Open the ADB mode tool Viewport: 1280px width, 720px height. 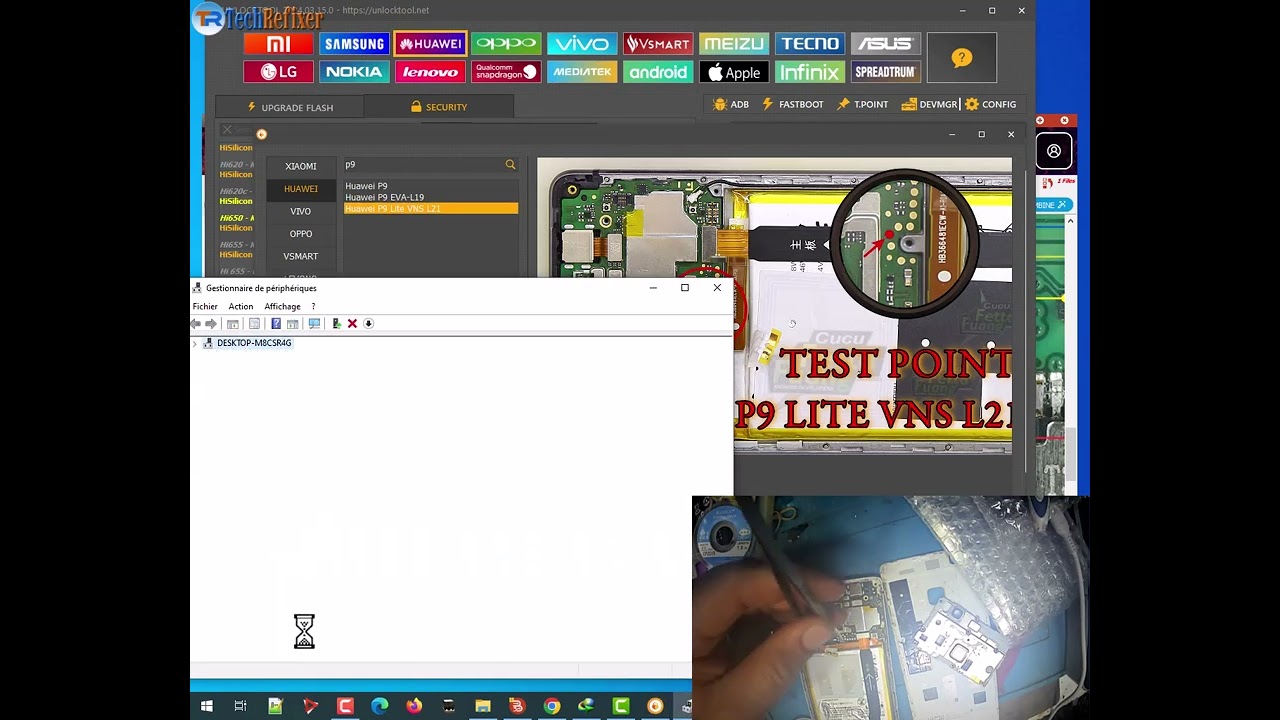(x=731, y=104)
